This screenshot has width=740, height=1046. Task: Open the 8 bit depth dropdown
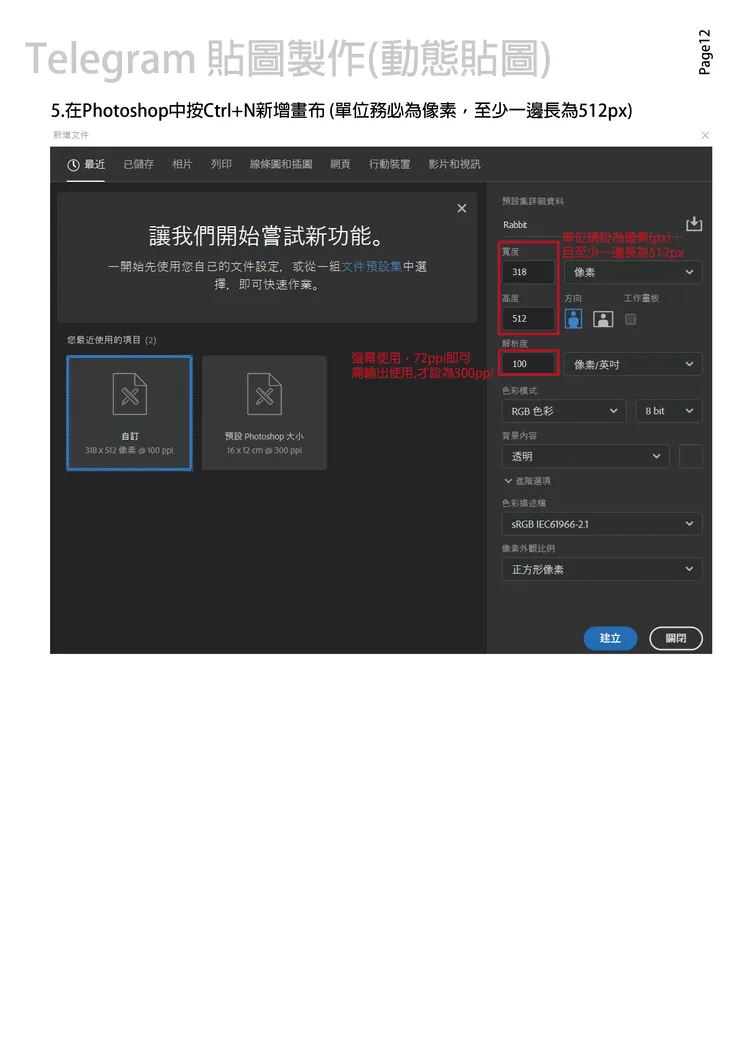pos(669,411)
